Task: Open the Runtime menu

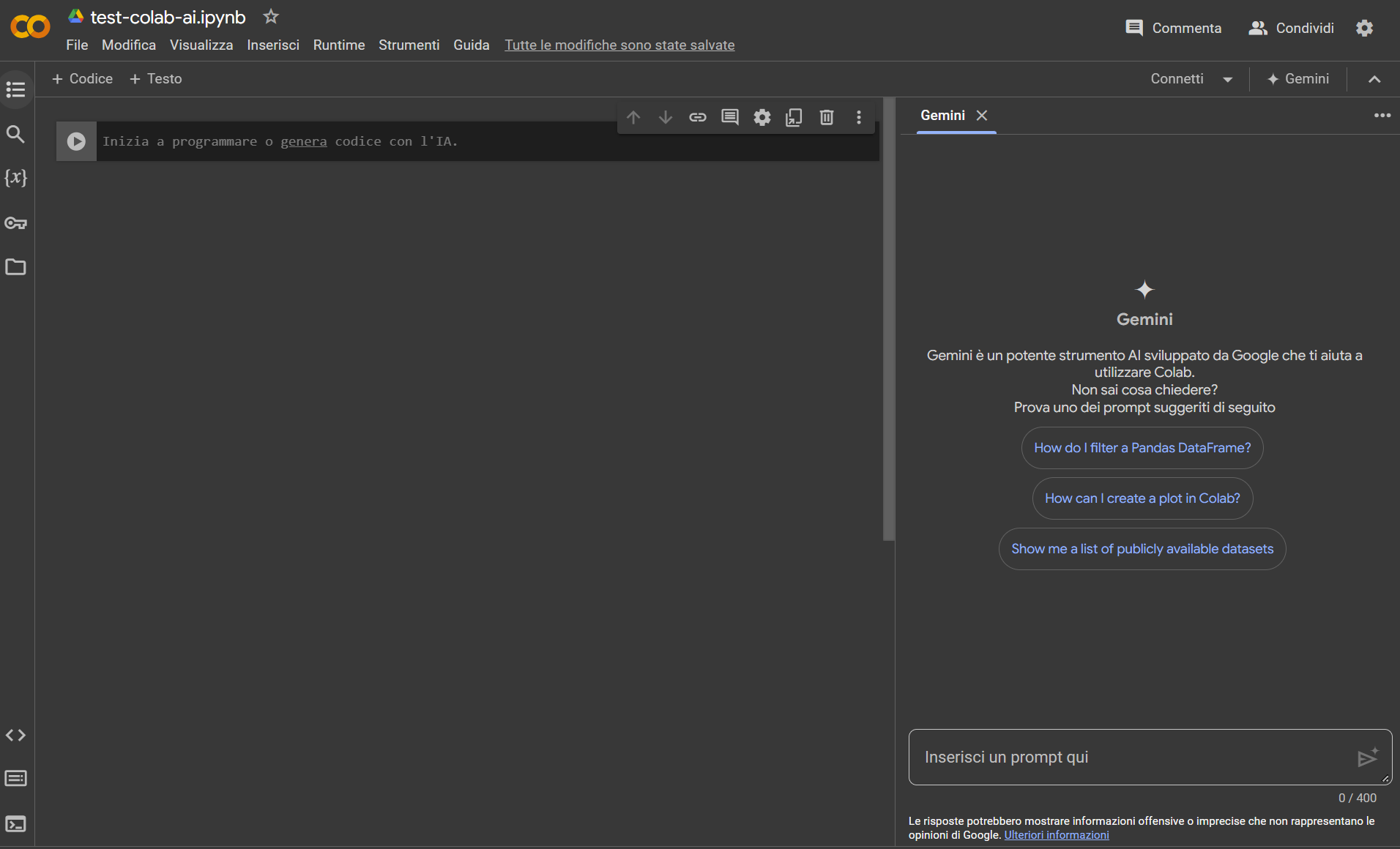Action: (x=339, y=45)
